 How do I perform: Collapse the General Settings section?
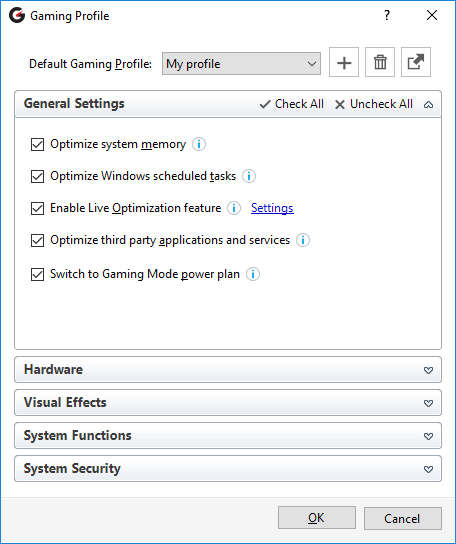point(428,104)
